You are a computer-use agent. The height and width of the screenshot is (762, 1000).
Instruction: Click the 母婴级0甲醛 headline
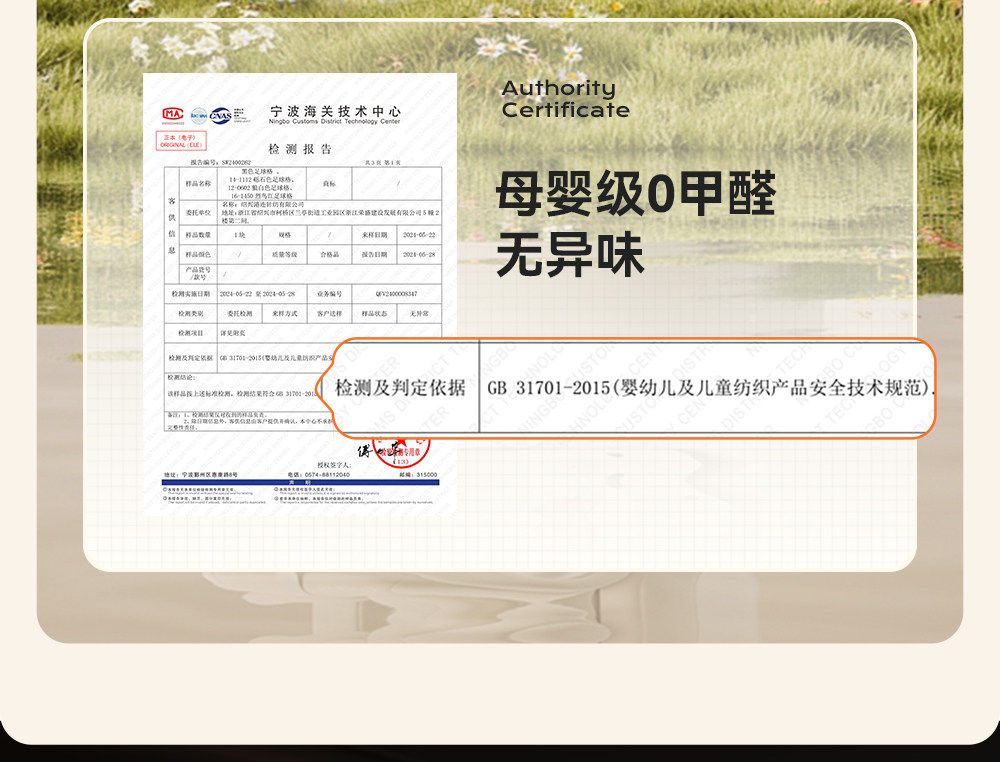[636, 193]
